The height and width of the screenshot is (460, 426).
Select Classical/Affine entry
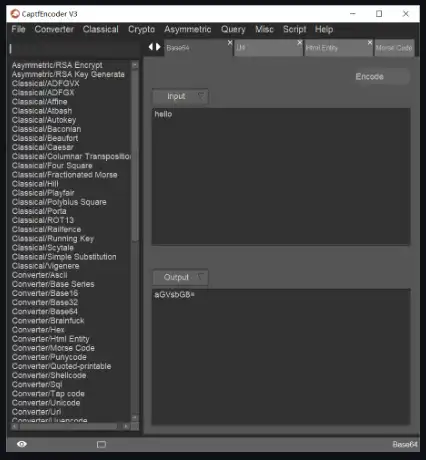(39, 102)
